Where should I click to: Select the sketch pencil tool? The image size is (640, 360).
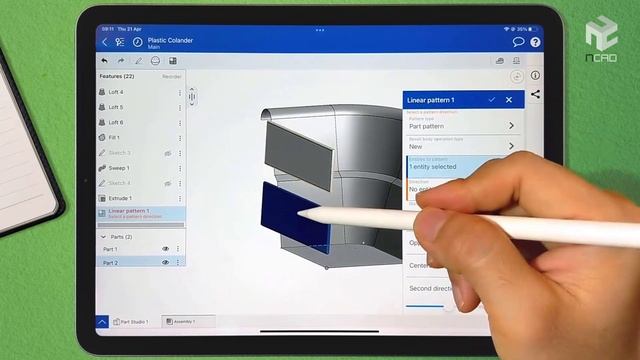click(x=138, y=61)
